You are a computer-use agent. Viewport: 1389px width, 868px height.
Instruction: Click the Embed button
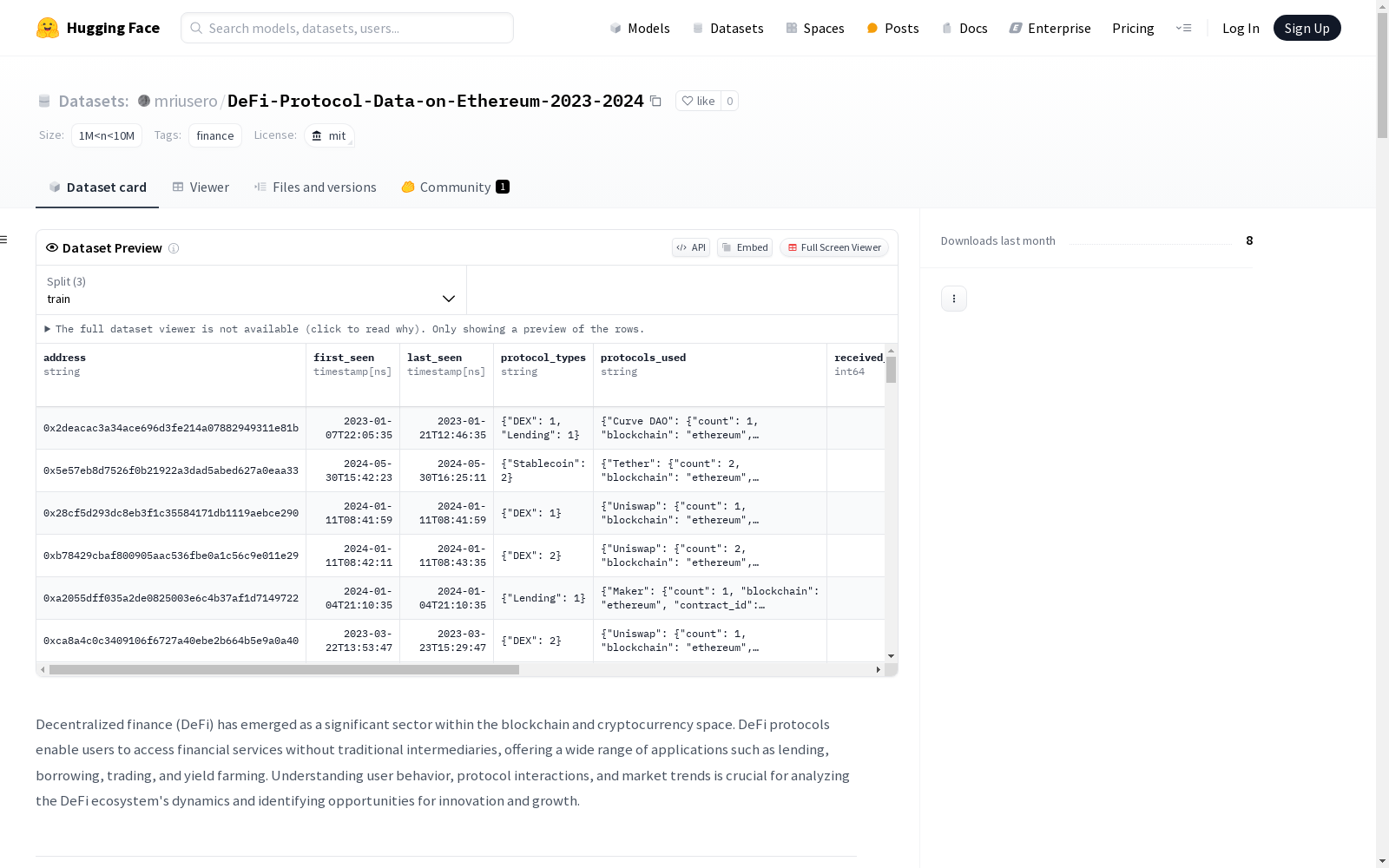pos(745,247)
